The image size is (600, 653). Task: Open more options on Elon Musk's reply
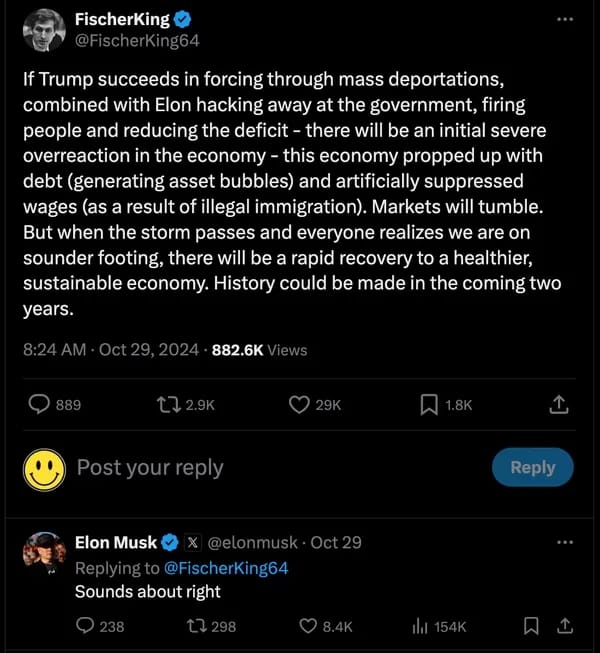pyautogui.click(x=565, y=542)
